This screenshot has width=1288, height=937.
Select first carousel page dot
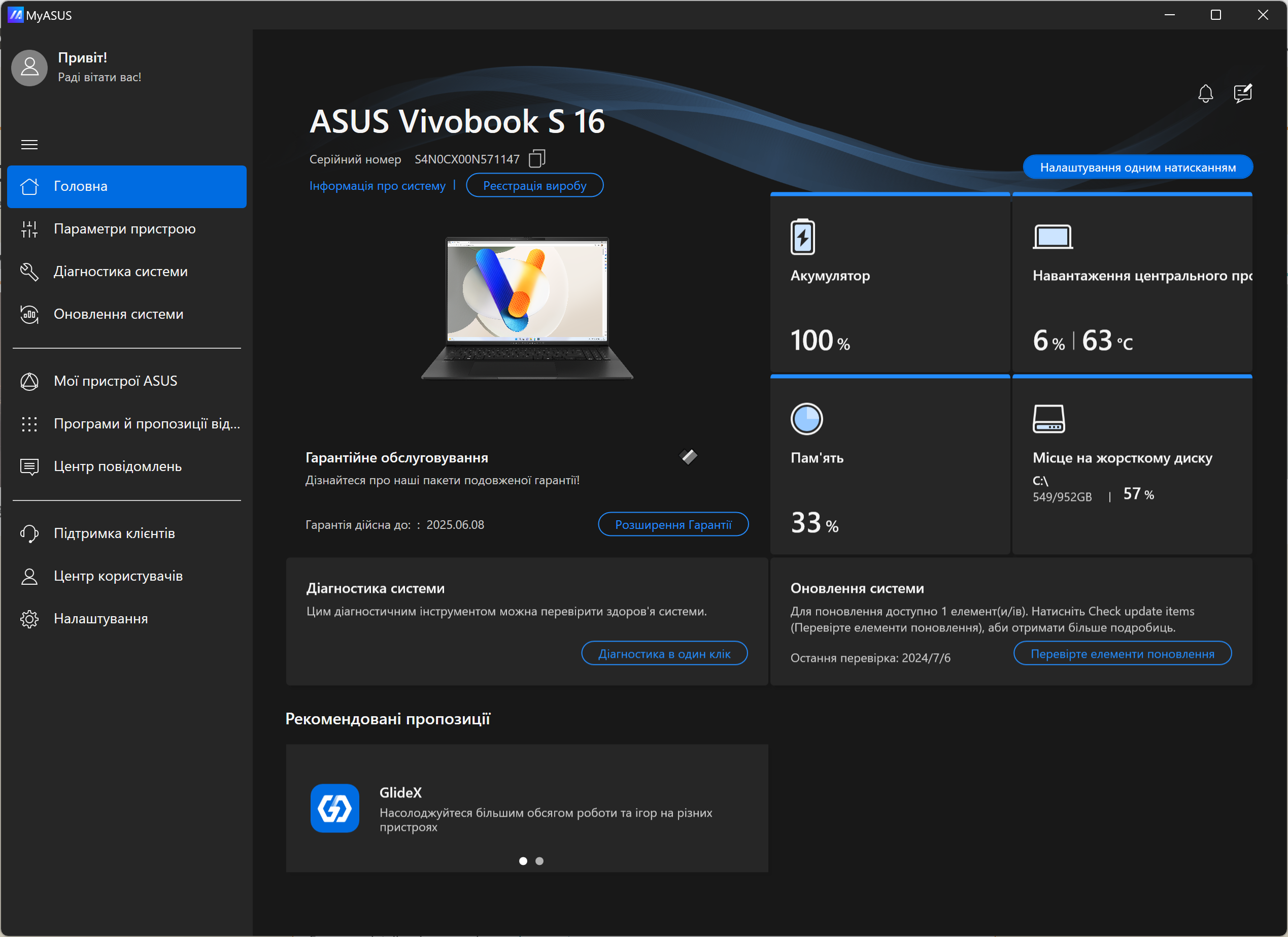point(523,861)
